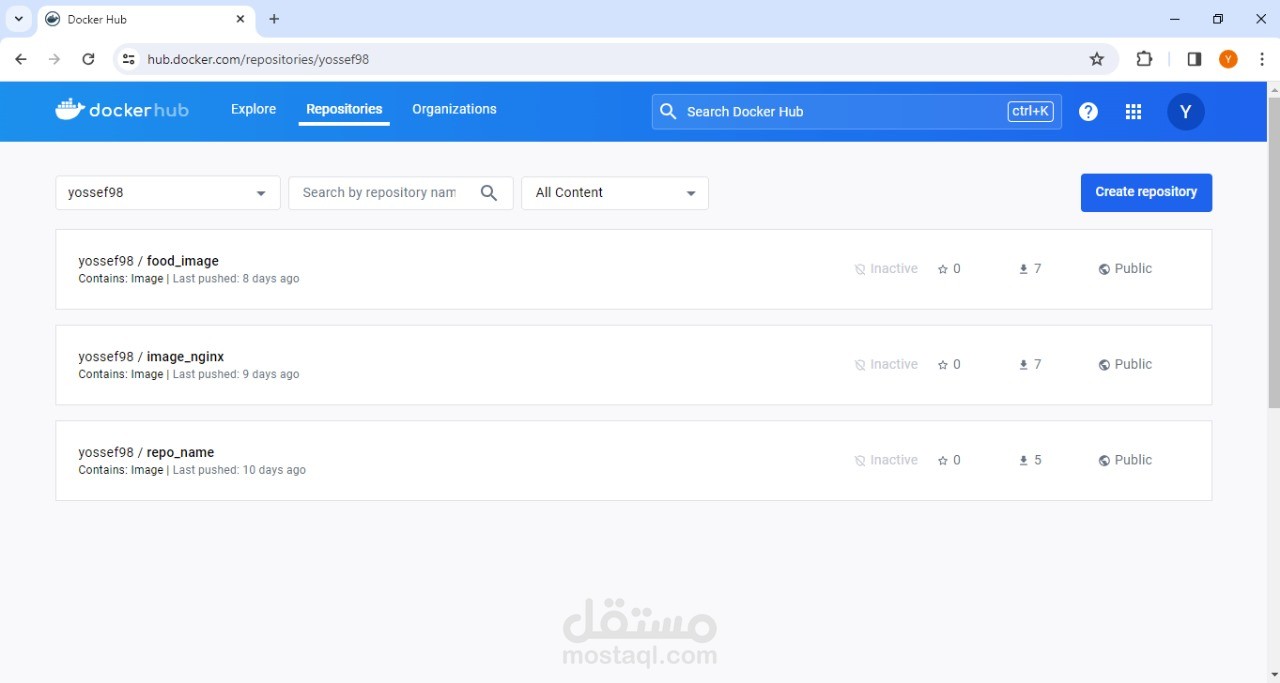
Task: Click the download icon for food_image
Action: pos(1023,269)
